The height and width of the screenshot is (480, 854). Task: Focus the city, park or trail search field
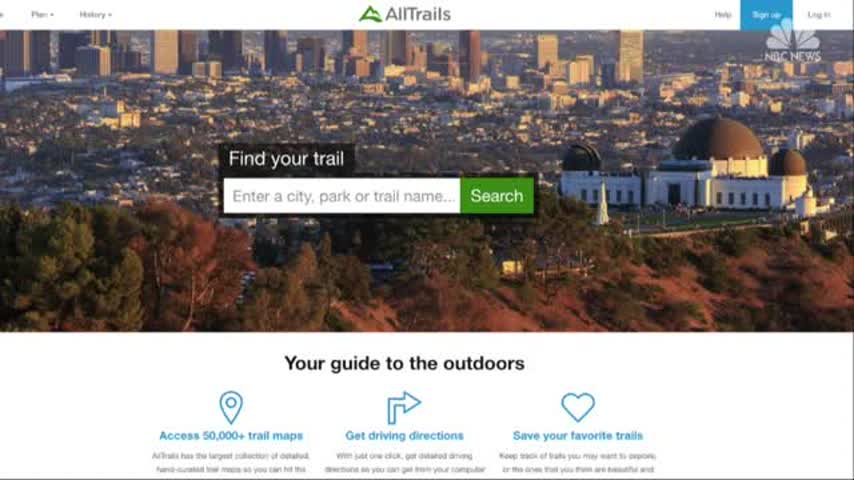click(x=342, y=196)
